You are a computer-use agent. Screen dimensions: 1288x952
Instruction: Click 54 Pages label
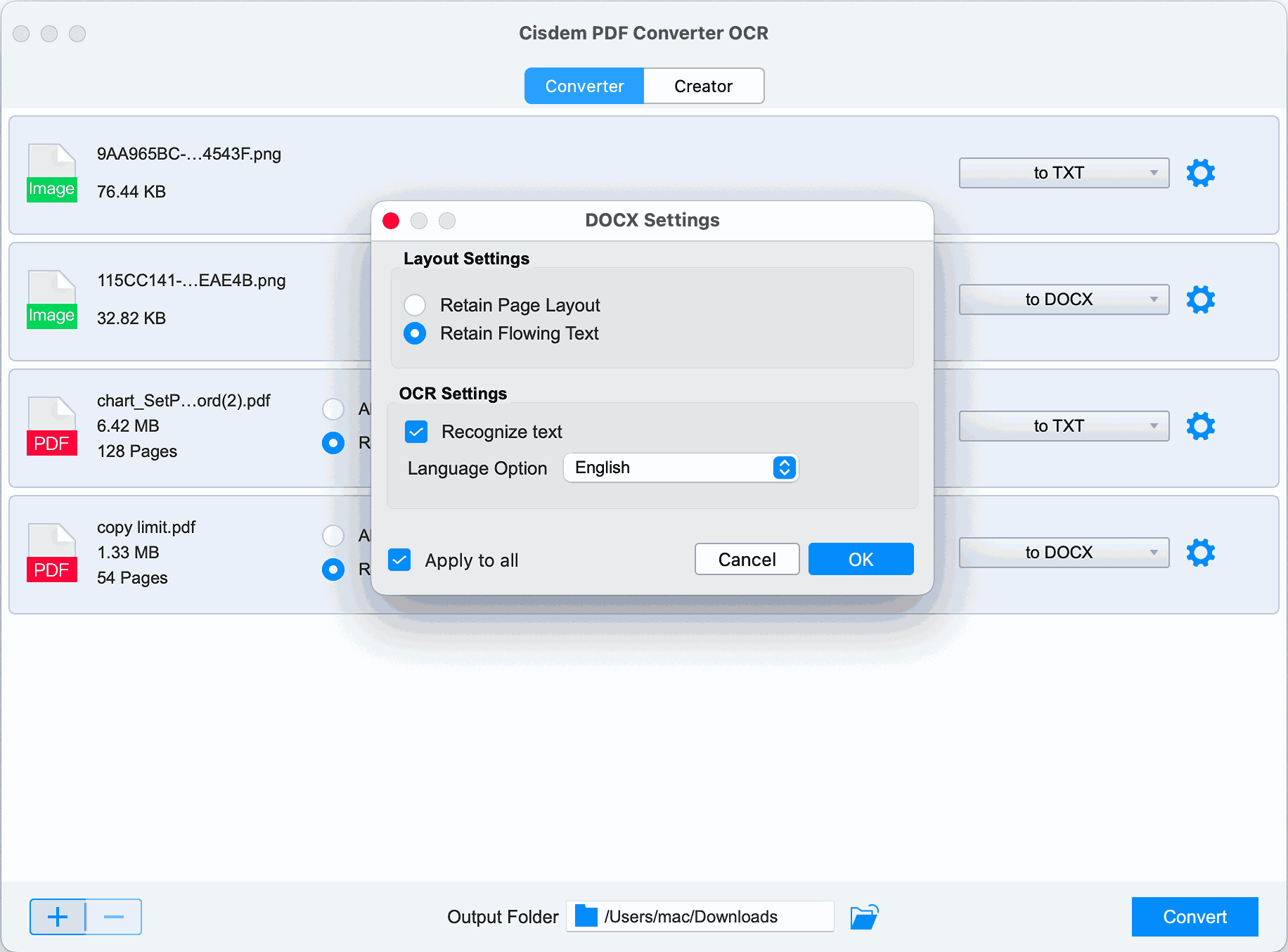(x=132, y=578)
